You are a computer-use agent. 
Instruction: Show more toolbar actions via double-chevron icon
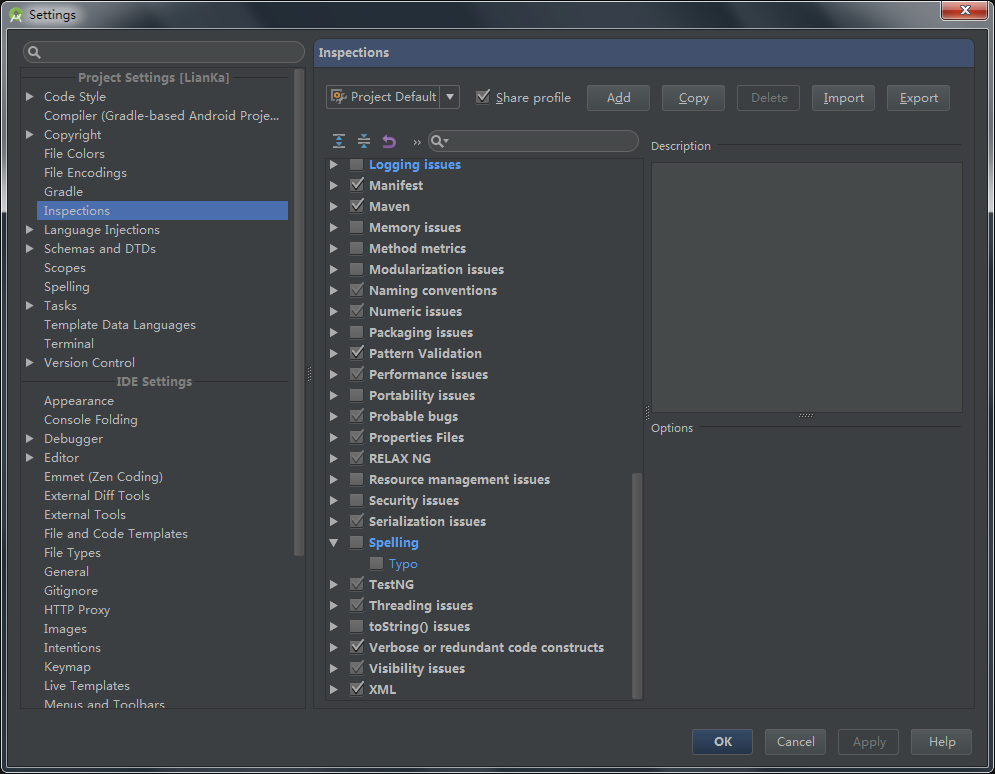pyautogui.click(x=417, y=142)
